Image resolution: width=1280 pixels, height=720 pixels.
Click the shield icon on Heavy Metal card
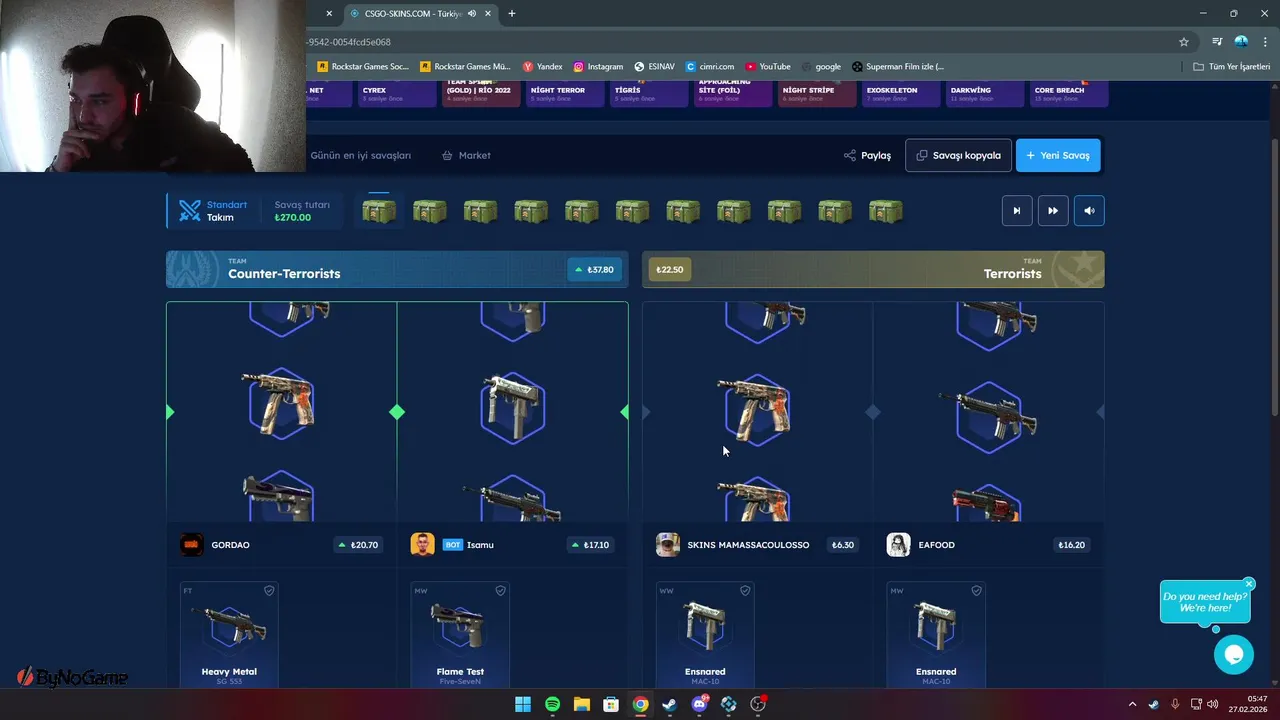coord(269,591)
